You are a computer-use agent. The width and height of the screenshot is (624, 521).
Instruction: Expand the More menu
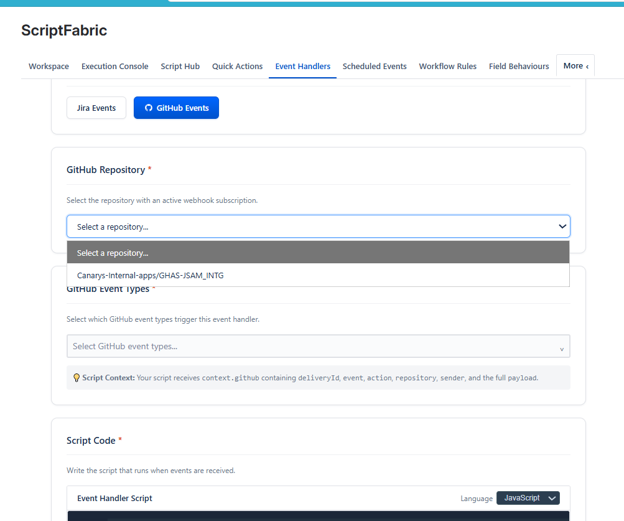575,66
